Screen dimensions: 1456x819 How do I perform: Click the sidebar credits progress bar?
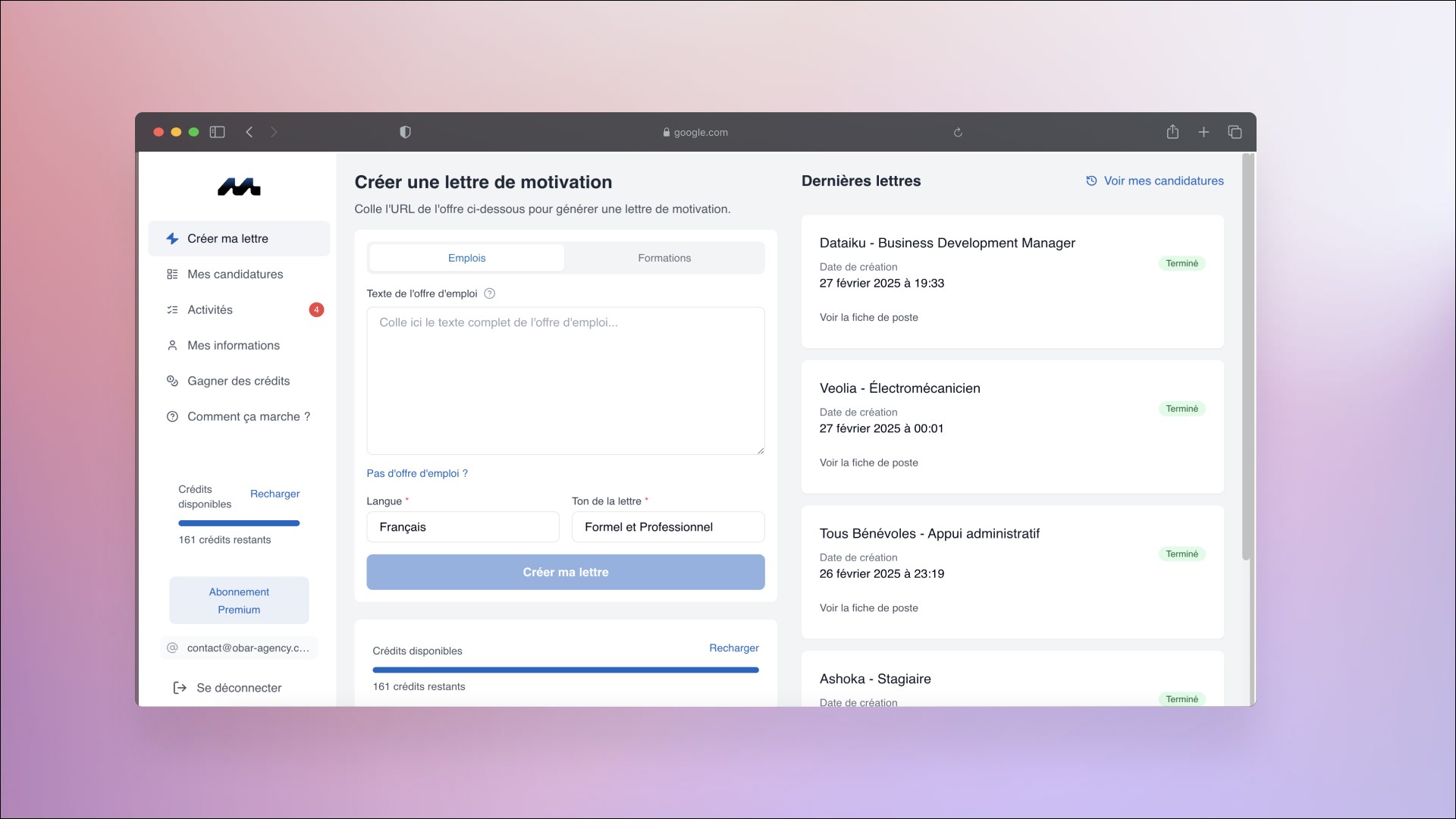click(239, 523)
